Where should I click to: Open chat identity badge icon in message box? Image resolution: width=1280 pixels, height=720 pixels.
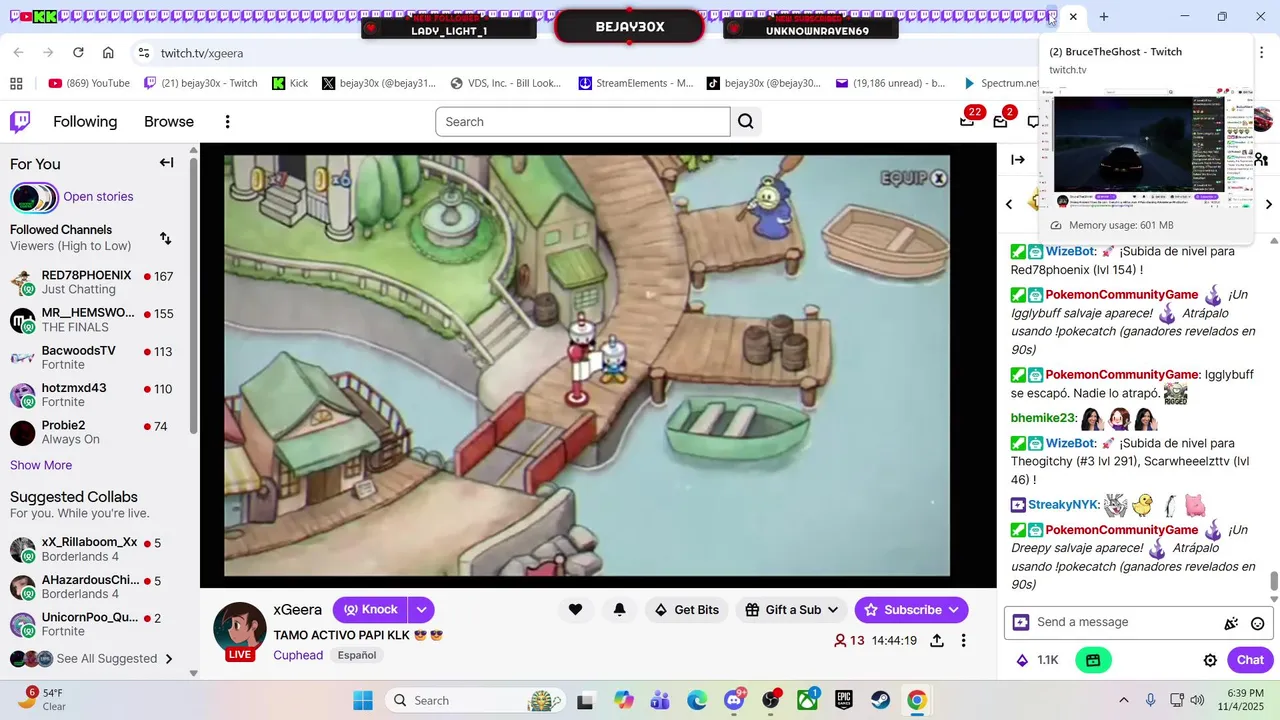tap(1021, 622)
